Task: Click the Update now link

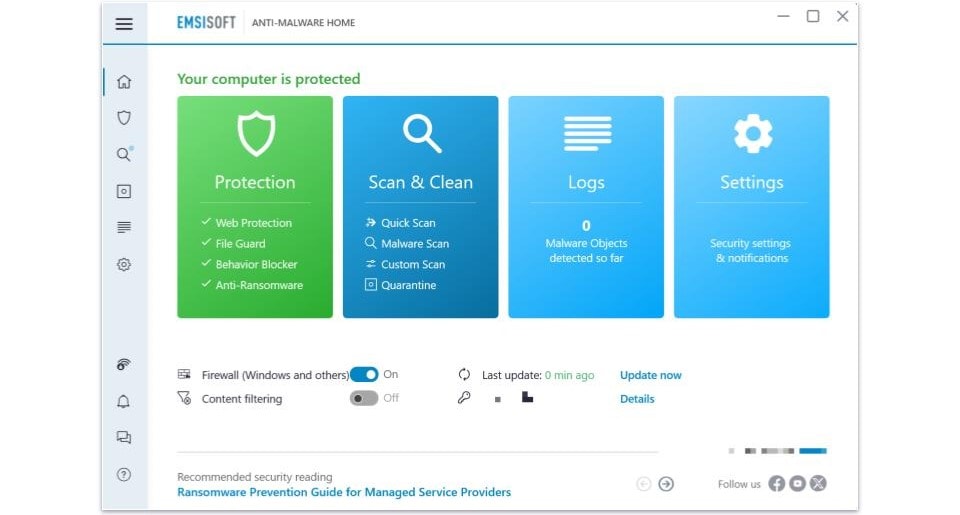Action: click(651, 375)
